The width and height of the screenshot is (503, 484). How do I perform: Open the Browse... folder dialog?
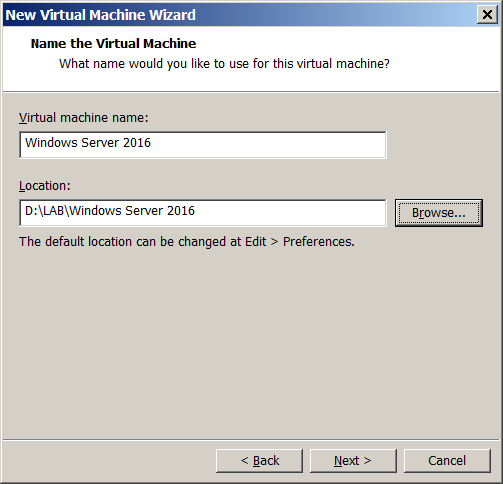(439, 213)
